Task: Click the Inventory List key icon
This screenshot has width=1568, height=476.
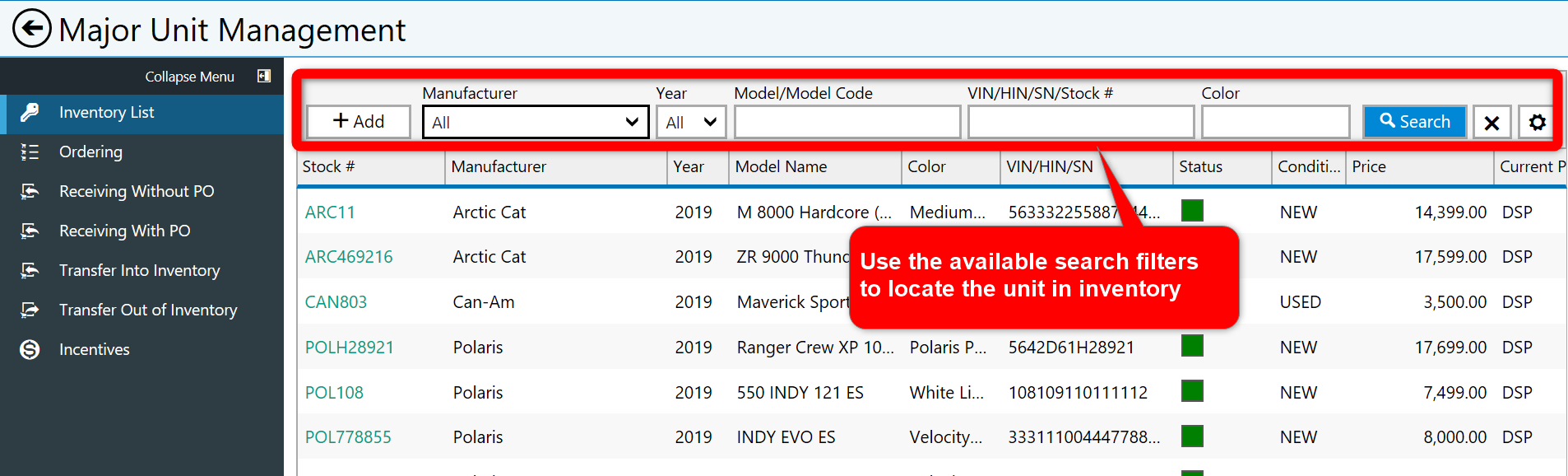Action: point(30,112)
